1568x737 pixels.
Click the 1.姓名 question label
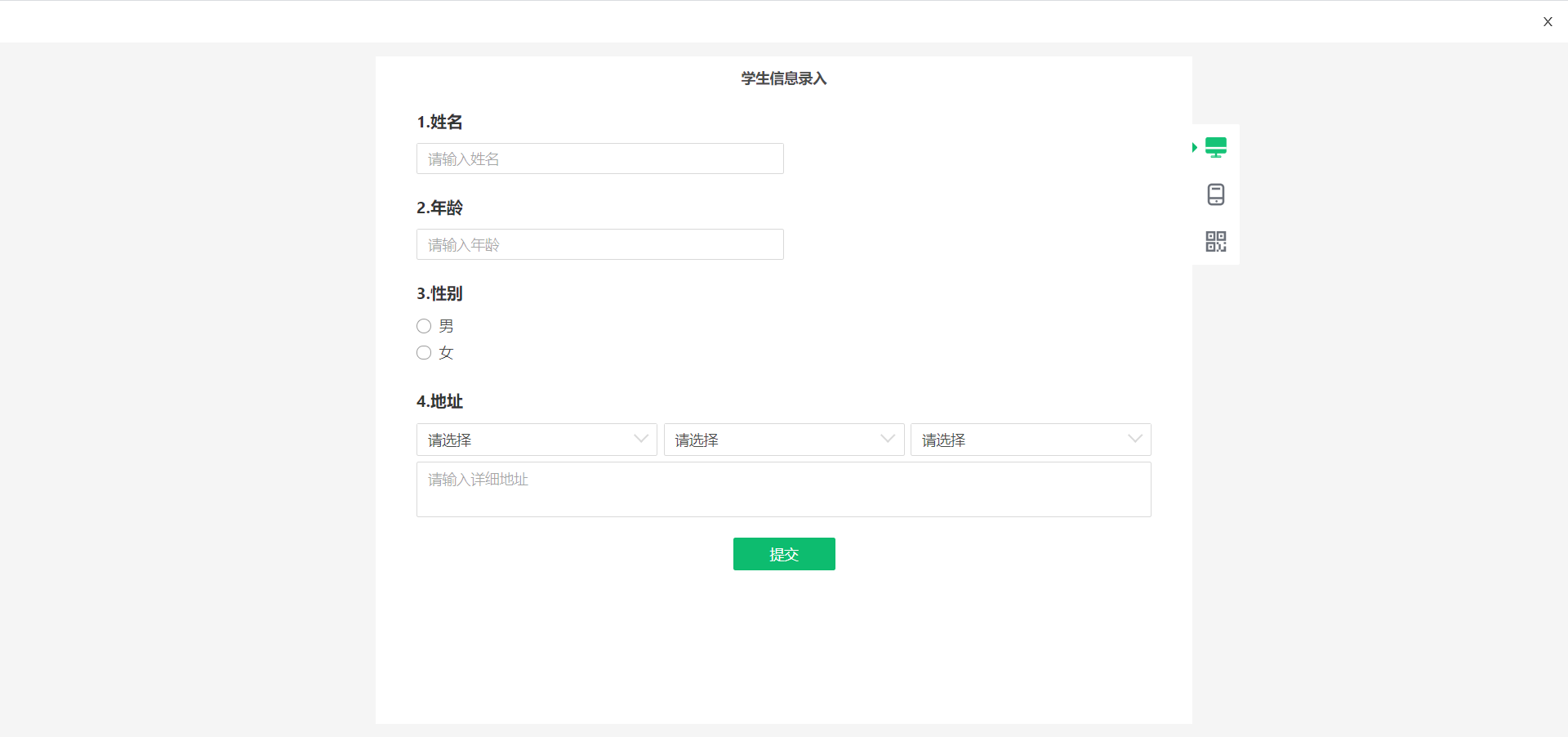[439, 122]
